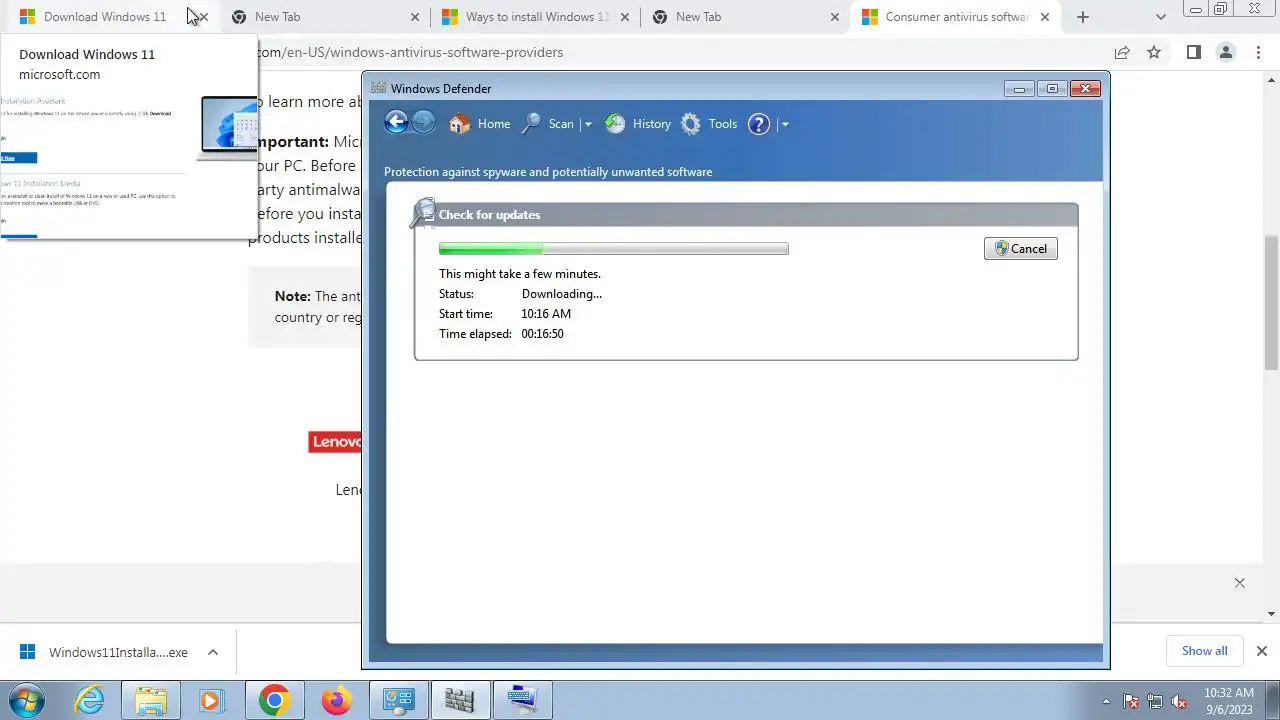This screenshot has height=720, width=1280.
Task: Expand the downloaded file options chevron
Action: click(x=213, y=652)
